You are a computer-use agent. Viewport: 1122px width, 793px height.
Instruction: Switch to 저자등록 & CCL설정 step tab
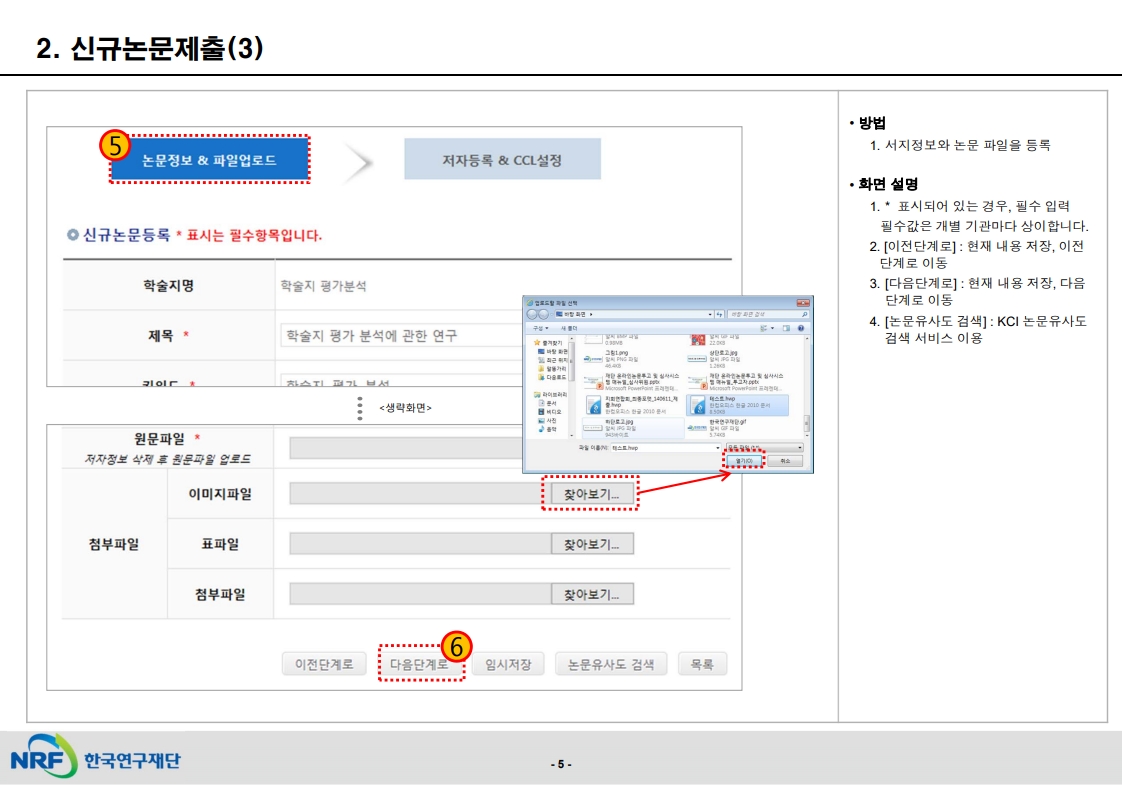pyautogui.click(x=502, y=160)
